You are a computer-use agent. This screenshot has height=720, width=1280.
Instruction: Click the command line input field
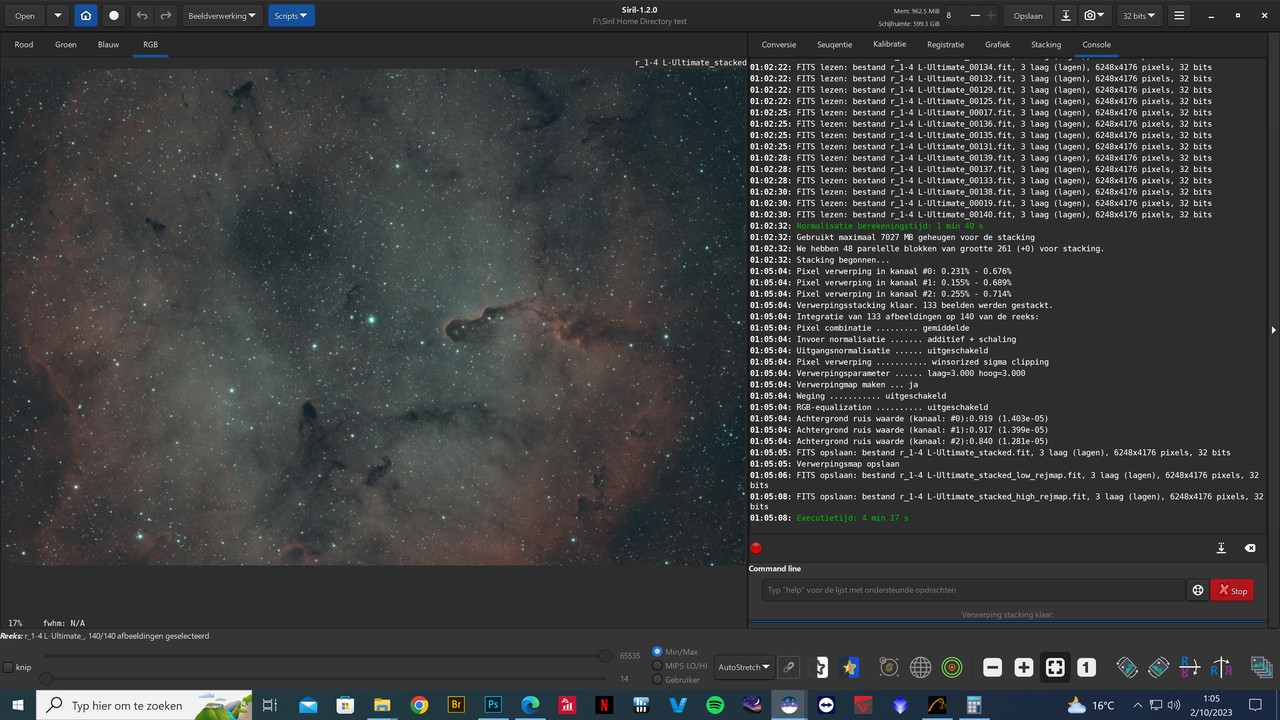[x=970, y=590]
